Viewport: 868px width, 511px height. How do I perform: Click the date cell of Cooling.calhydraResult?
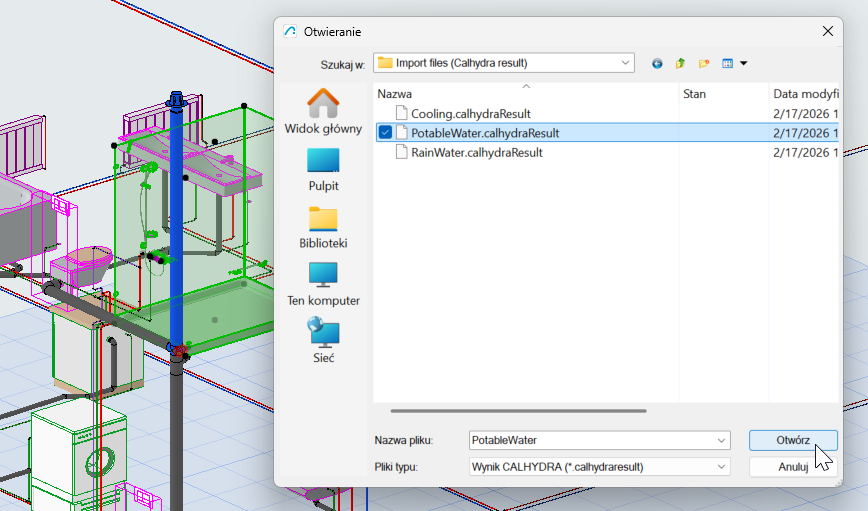805,114
